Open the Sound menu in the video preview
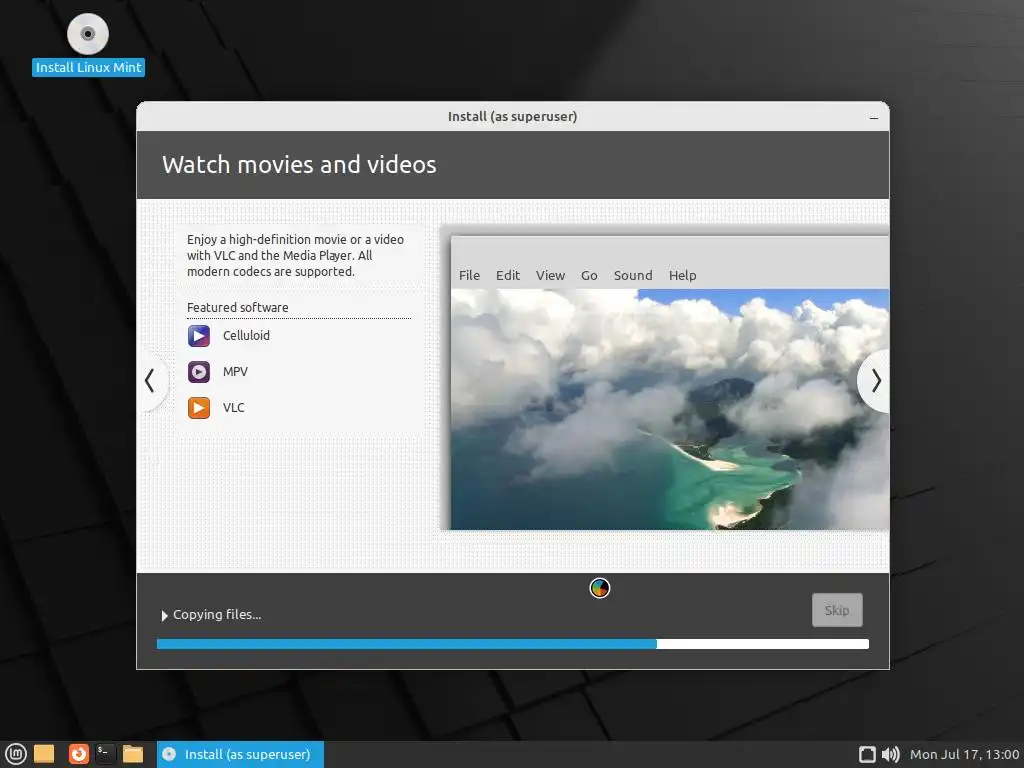Image resolution: width=1024 pixels, height=768 pixels. (633, 276)
